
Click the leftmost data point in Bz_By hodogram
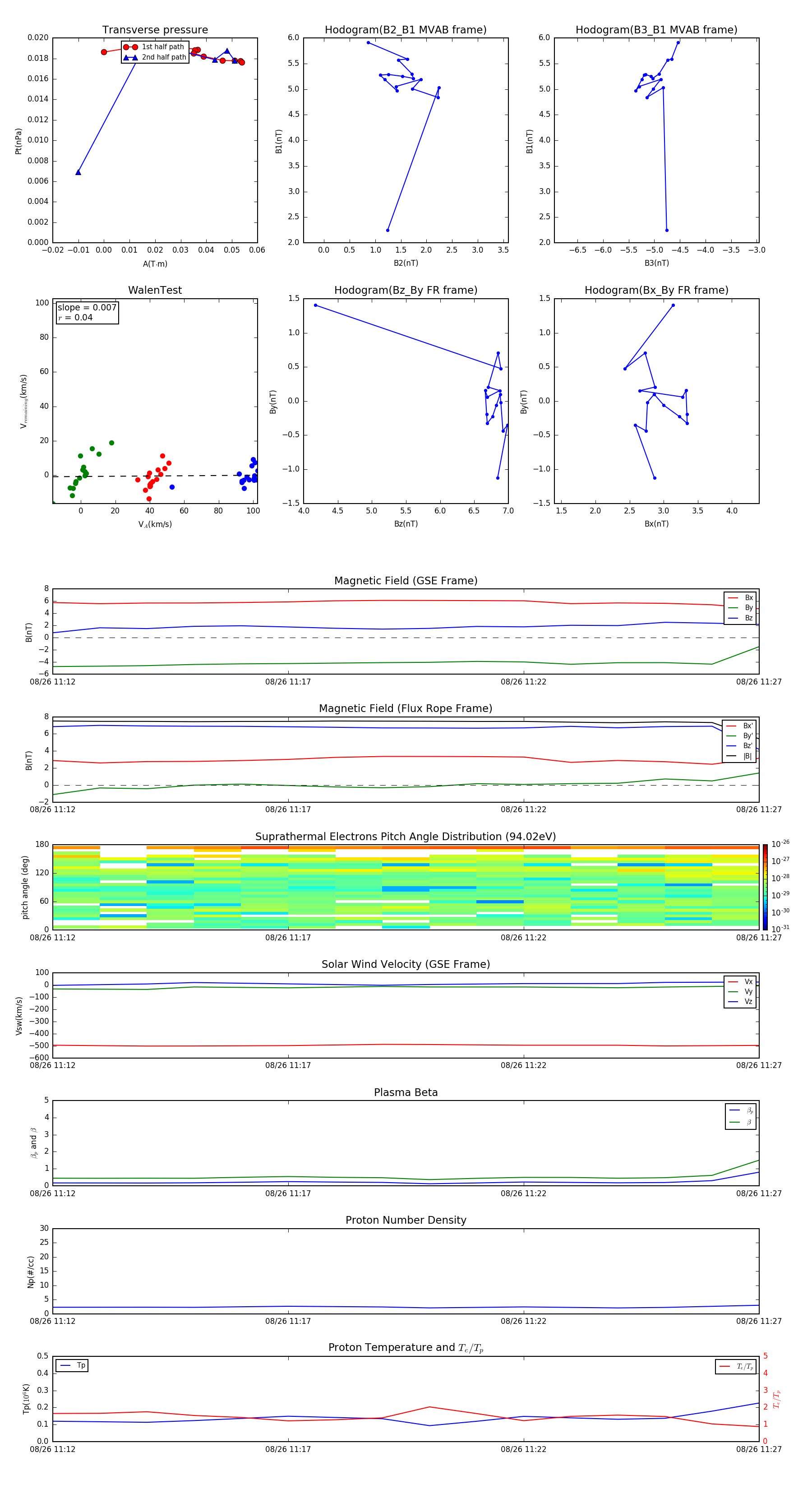click(315, 305)
